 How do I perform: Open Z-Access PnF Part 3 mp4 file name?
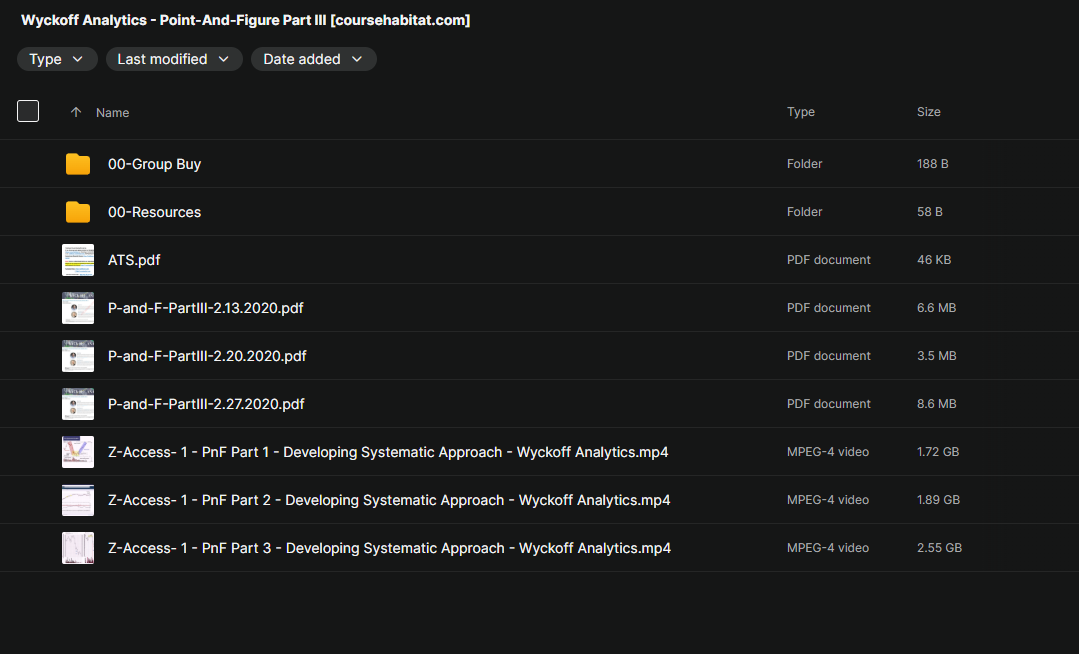coord(389,548)
